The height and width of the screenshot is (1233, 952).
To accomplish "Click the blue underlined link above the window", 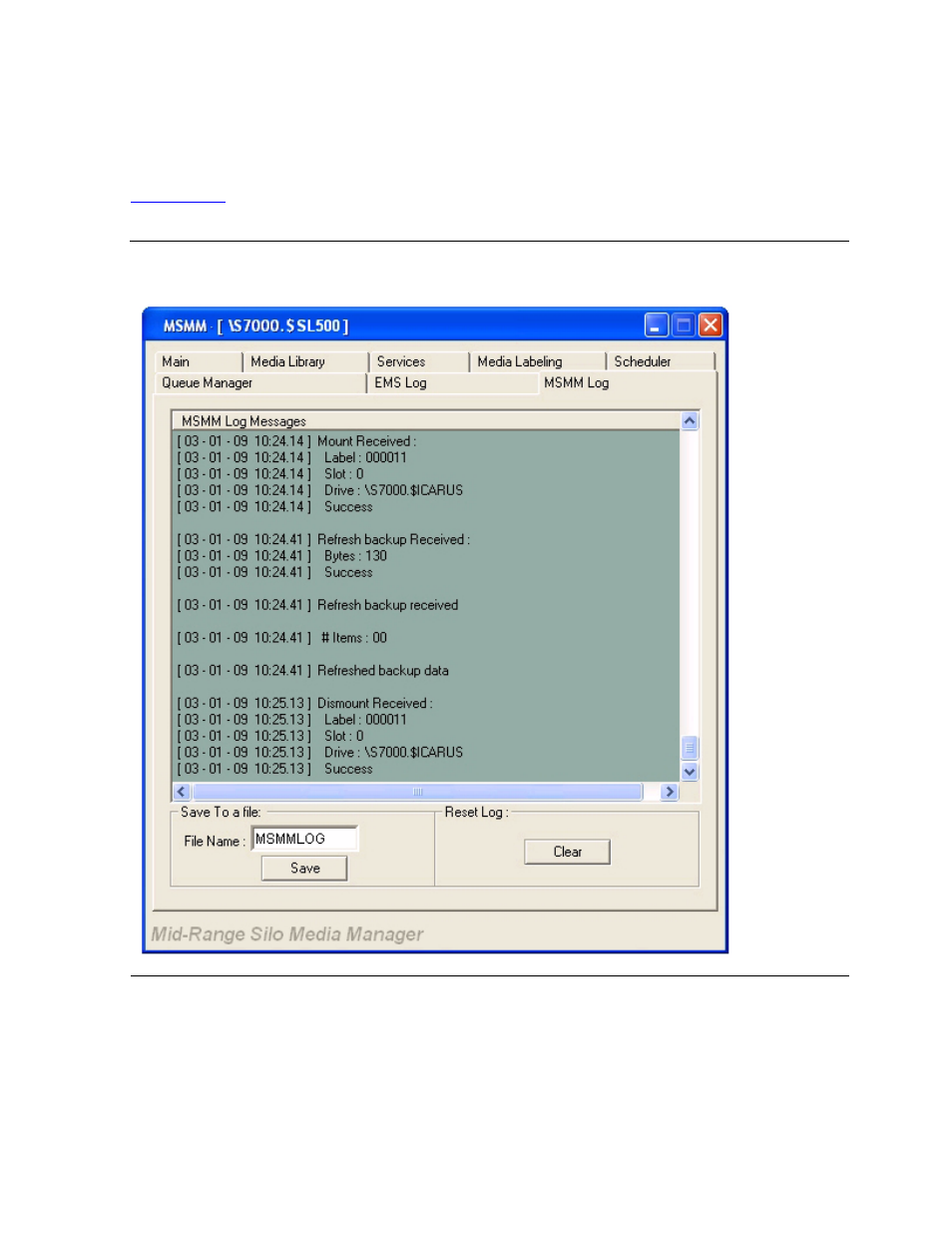I will pos(178,197).
